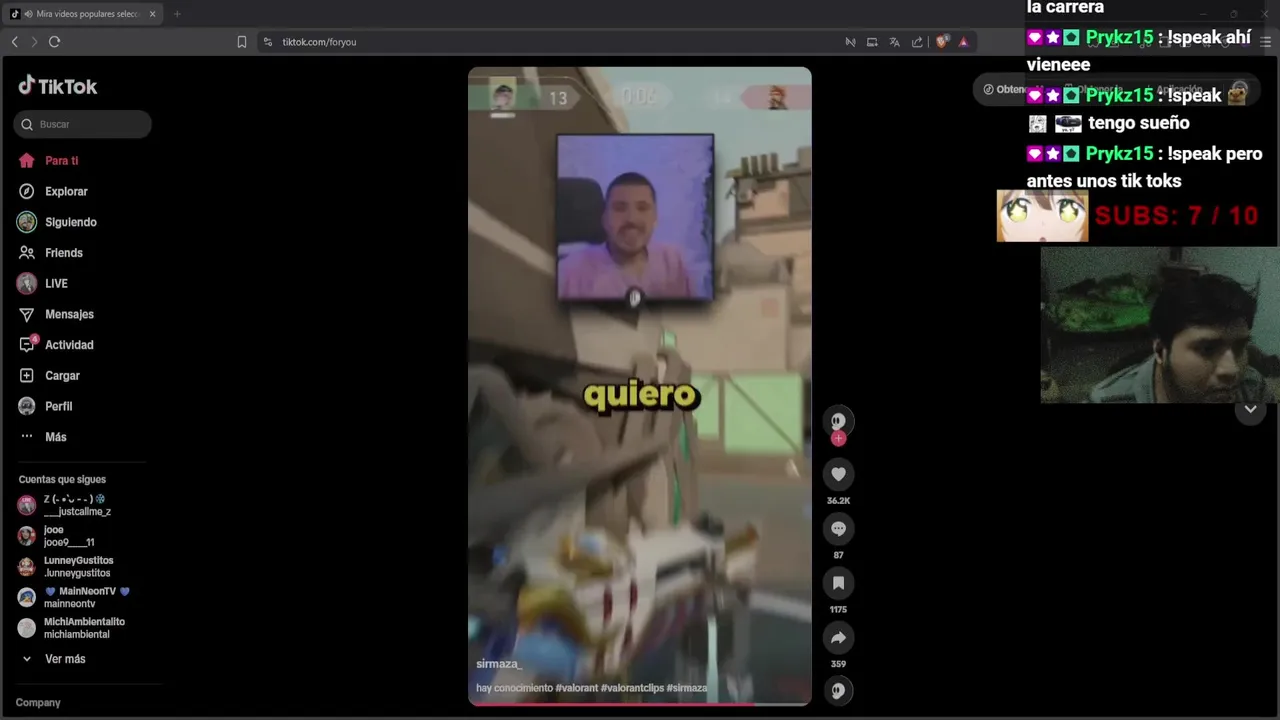Go to Siguiendo feed
The height and width of the screenshot is (720, 1280).
coord(57,222)
